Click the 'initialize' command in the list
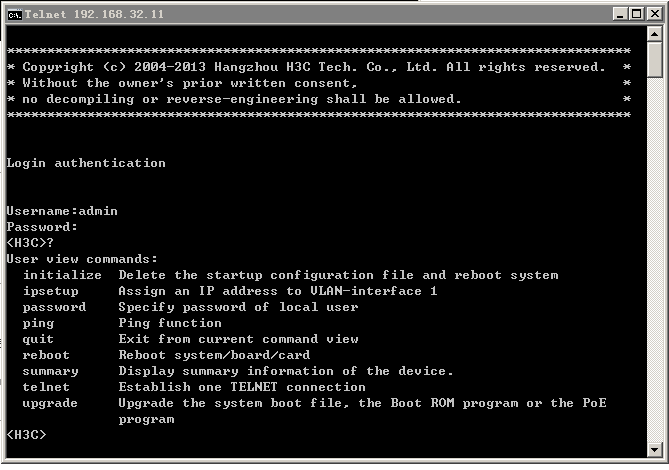This screenshot has height=470, width=669. pos(62,275)
